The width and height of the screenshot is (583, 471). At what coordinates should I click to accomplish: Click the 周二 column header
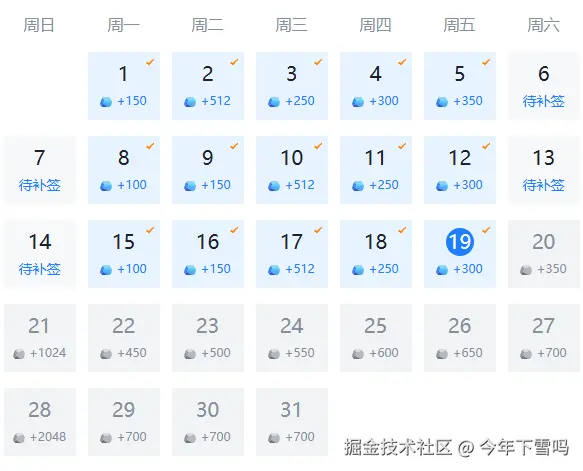(x=207, y=25)
